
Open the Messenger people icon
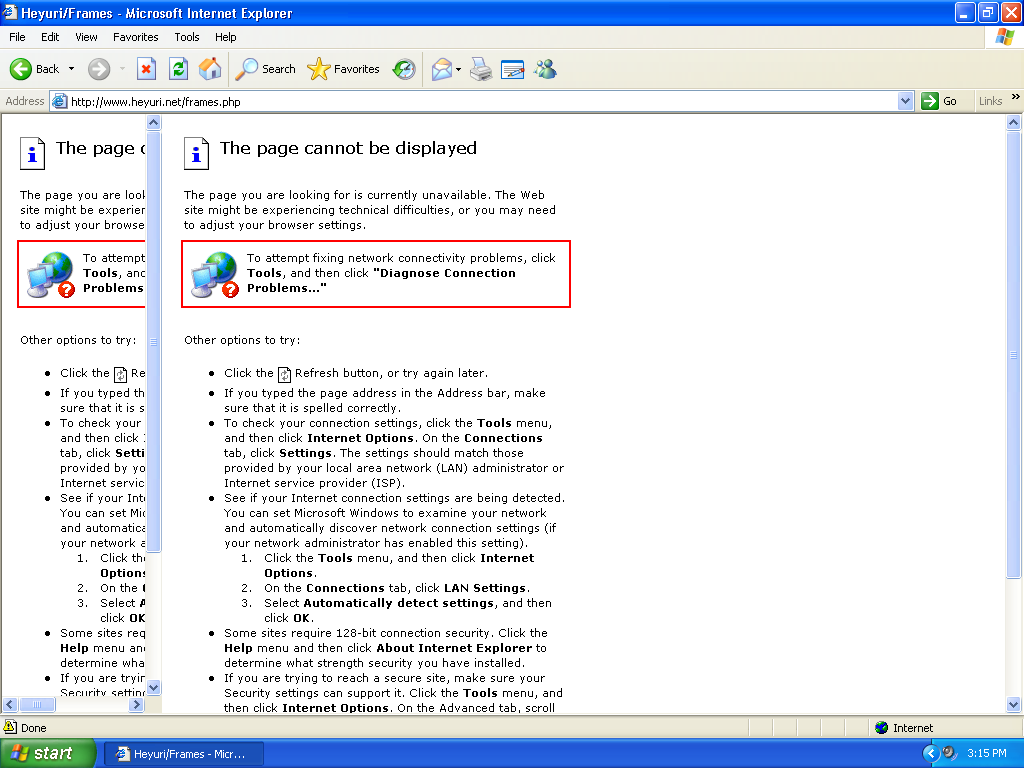point(545,69)
